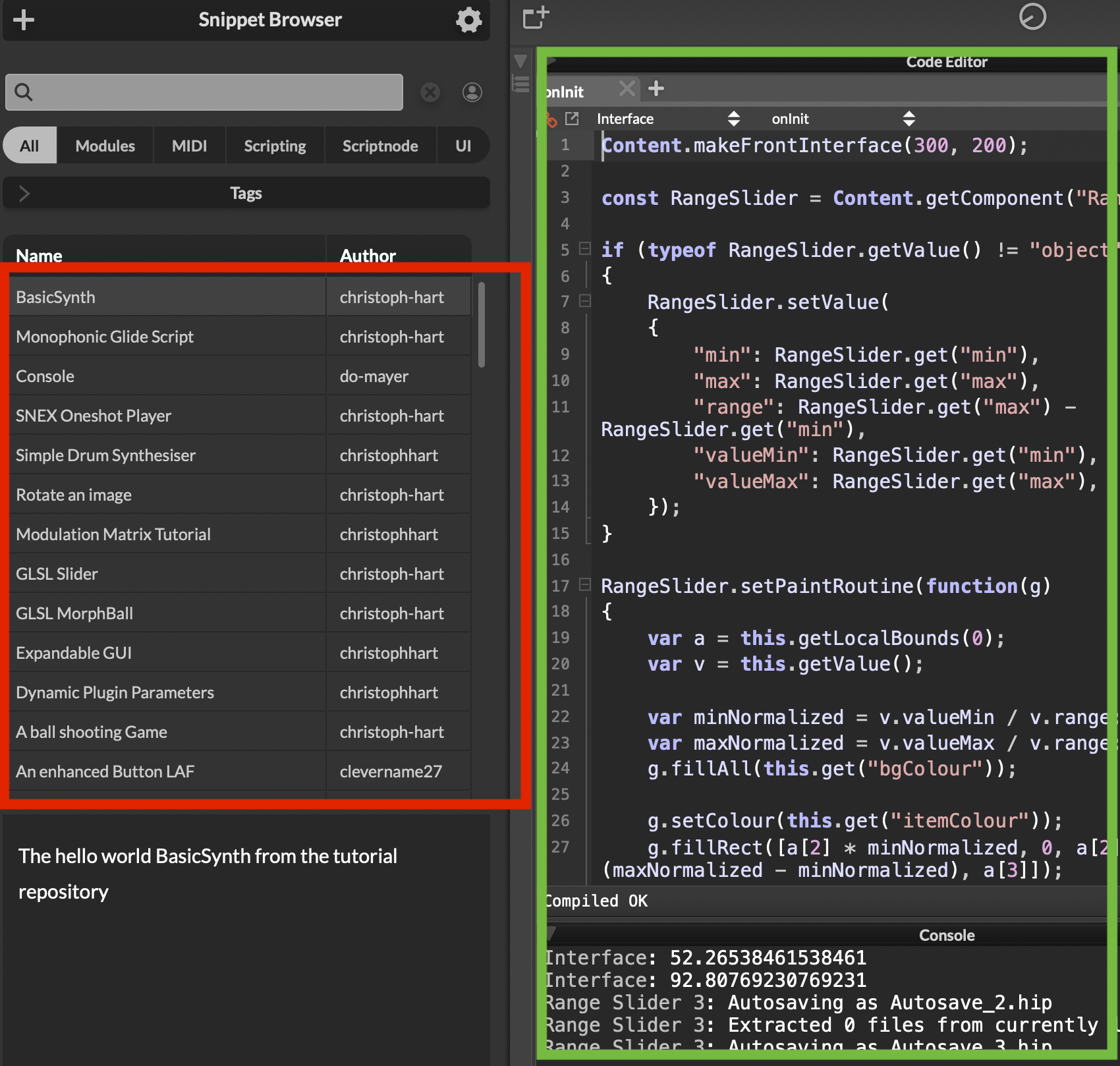1120x1066 pixels.
Task: Select the Simple Drum Synthesiser snippet
Action: coord(240,455)
